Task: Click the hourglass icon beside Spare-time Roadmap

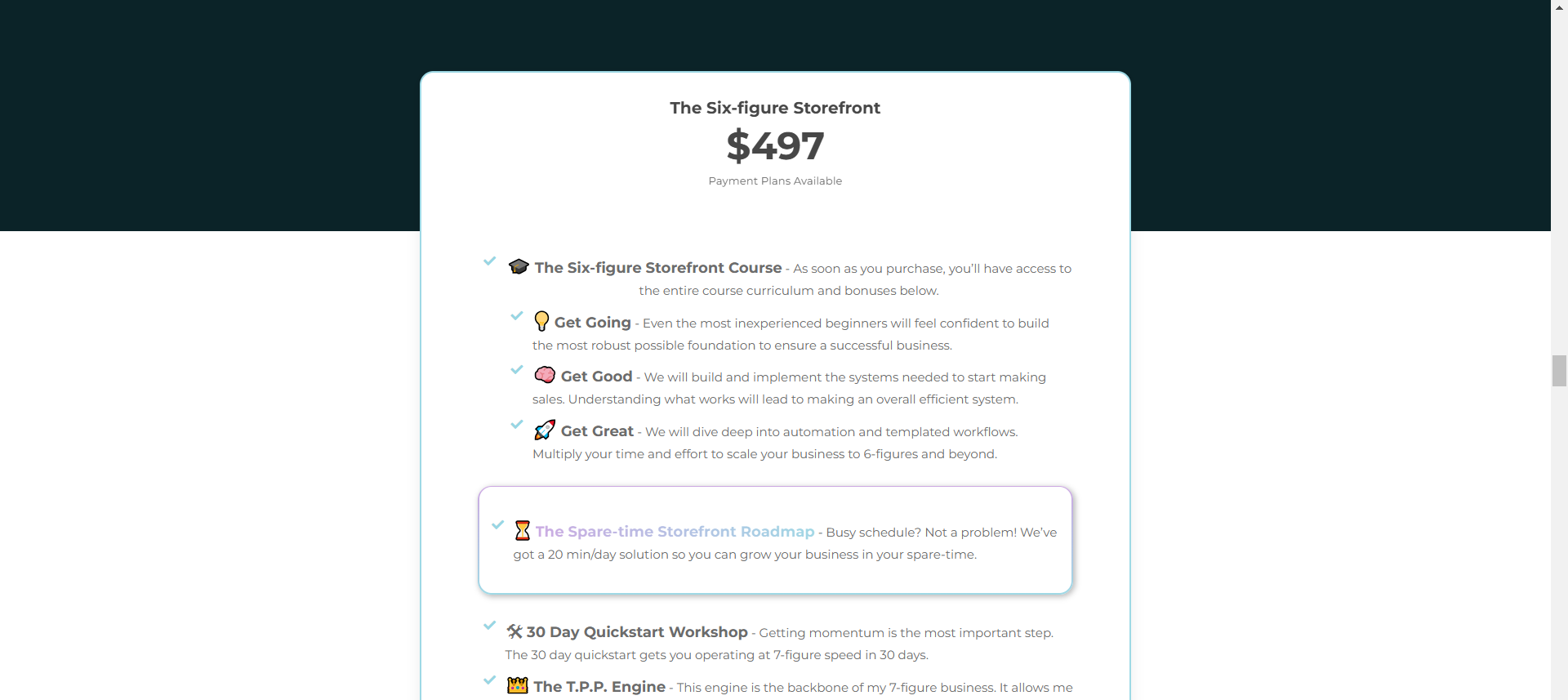Action: pyautogui.click(x=523, y=531)
